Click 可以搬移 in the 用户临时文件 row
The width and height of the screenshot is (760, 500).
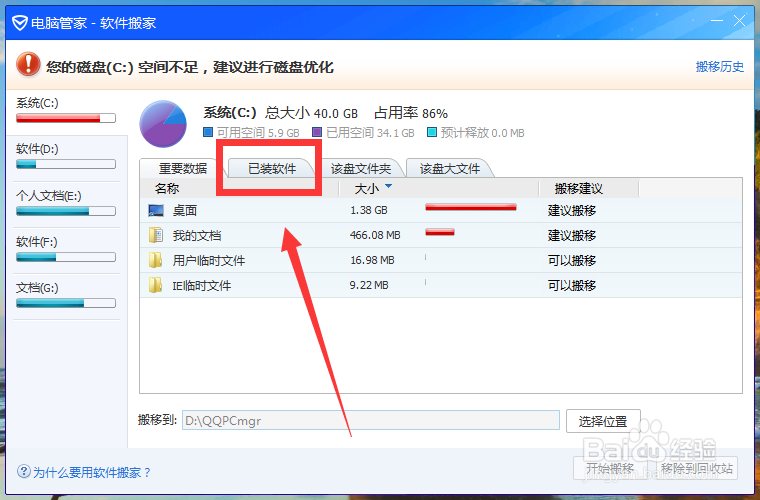pyautogui.click(x=572, y=261)
